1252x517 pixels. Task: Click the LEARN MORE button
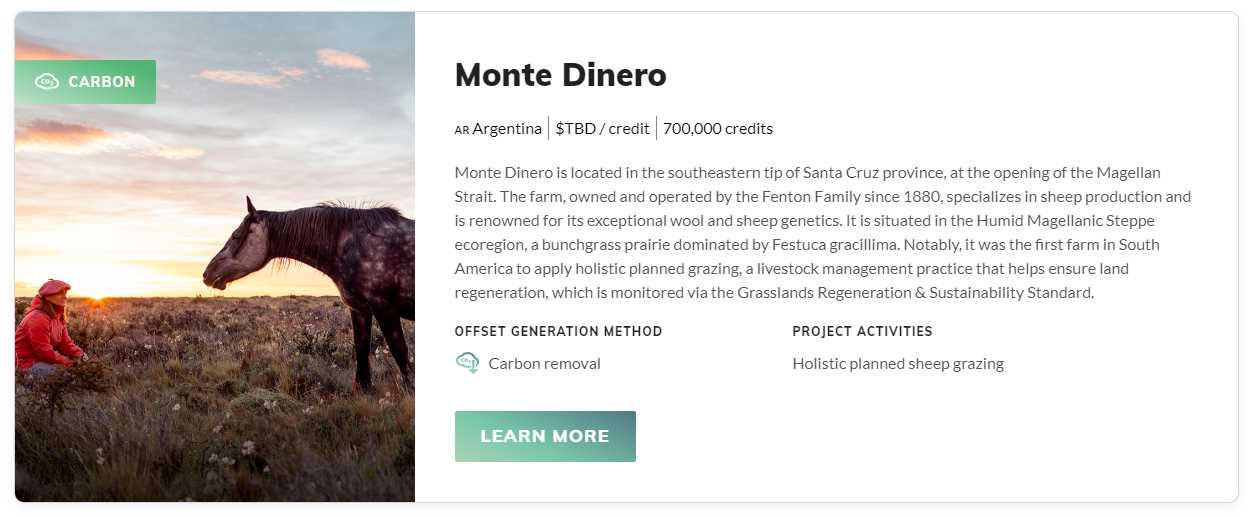click(x=545, y=436)
